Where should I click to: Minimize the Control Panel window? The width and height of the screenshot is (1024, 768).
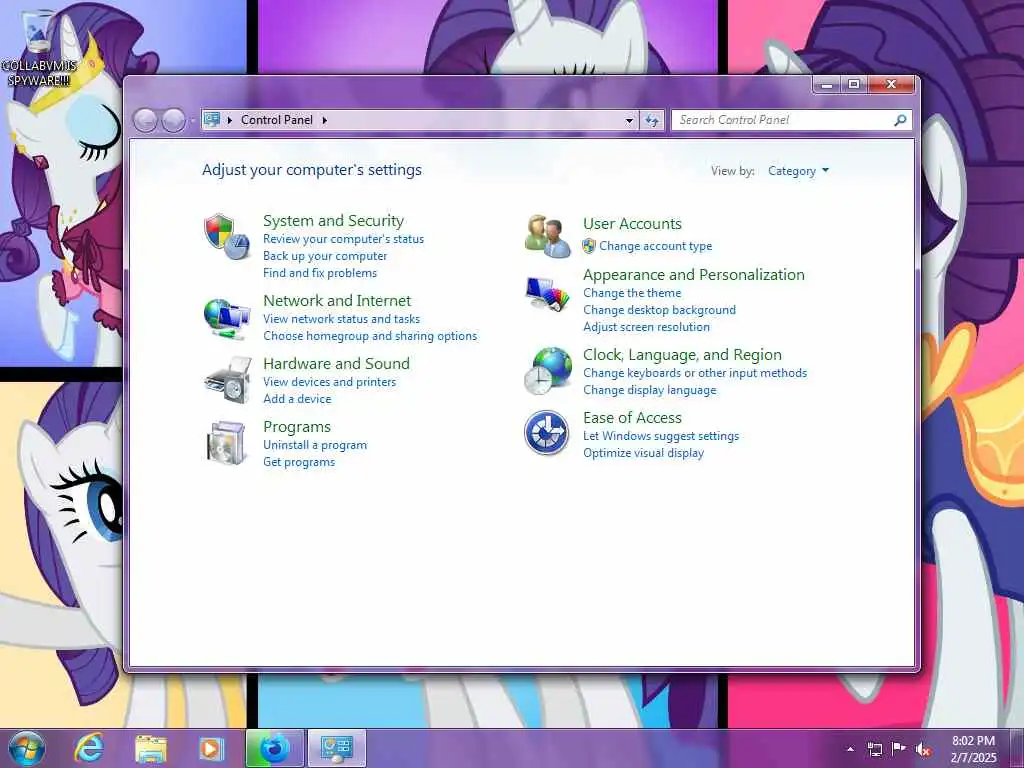(827, 84)
